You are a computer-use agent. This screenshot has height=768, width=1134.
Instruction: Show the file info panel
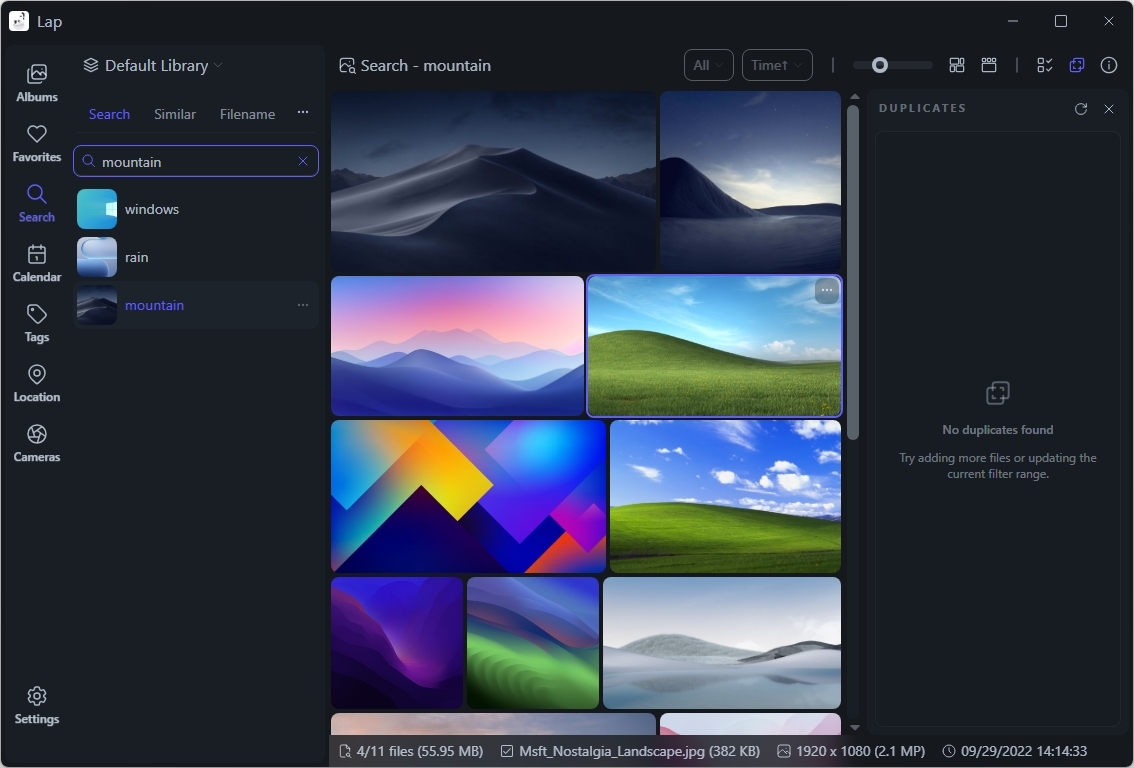[x=1109, y=65]
